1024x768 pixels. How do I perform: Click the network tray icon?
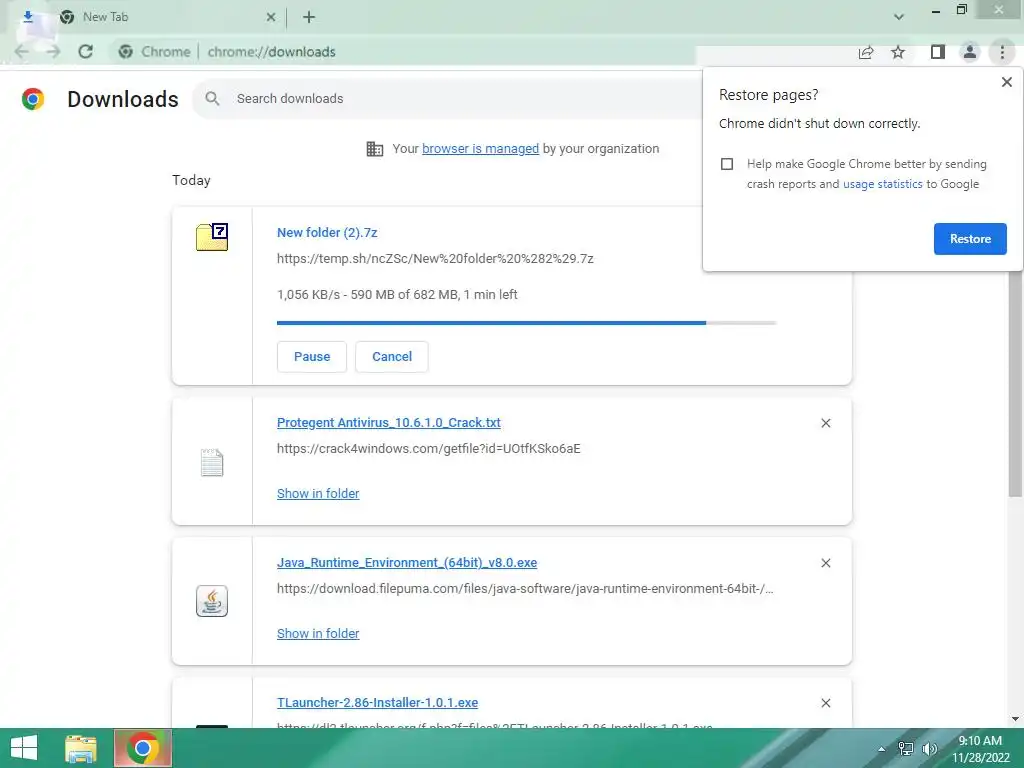pos(906,749)
